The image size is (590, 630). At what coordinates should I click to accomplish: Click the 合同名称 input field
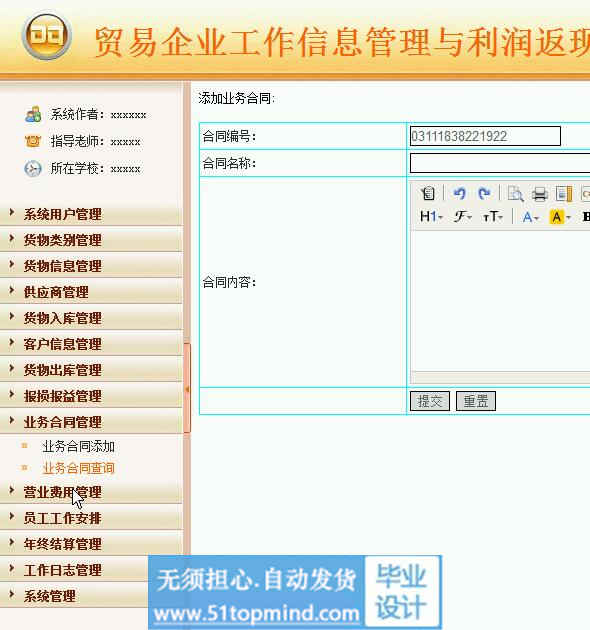(500, 163)
